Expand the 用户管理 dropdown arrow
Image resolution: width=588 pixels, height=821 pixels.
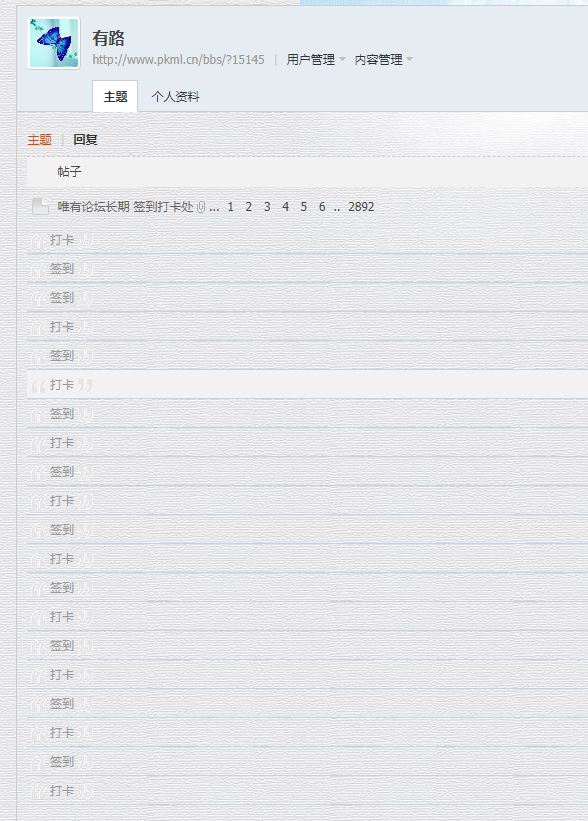[342, 59]
